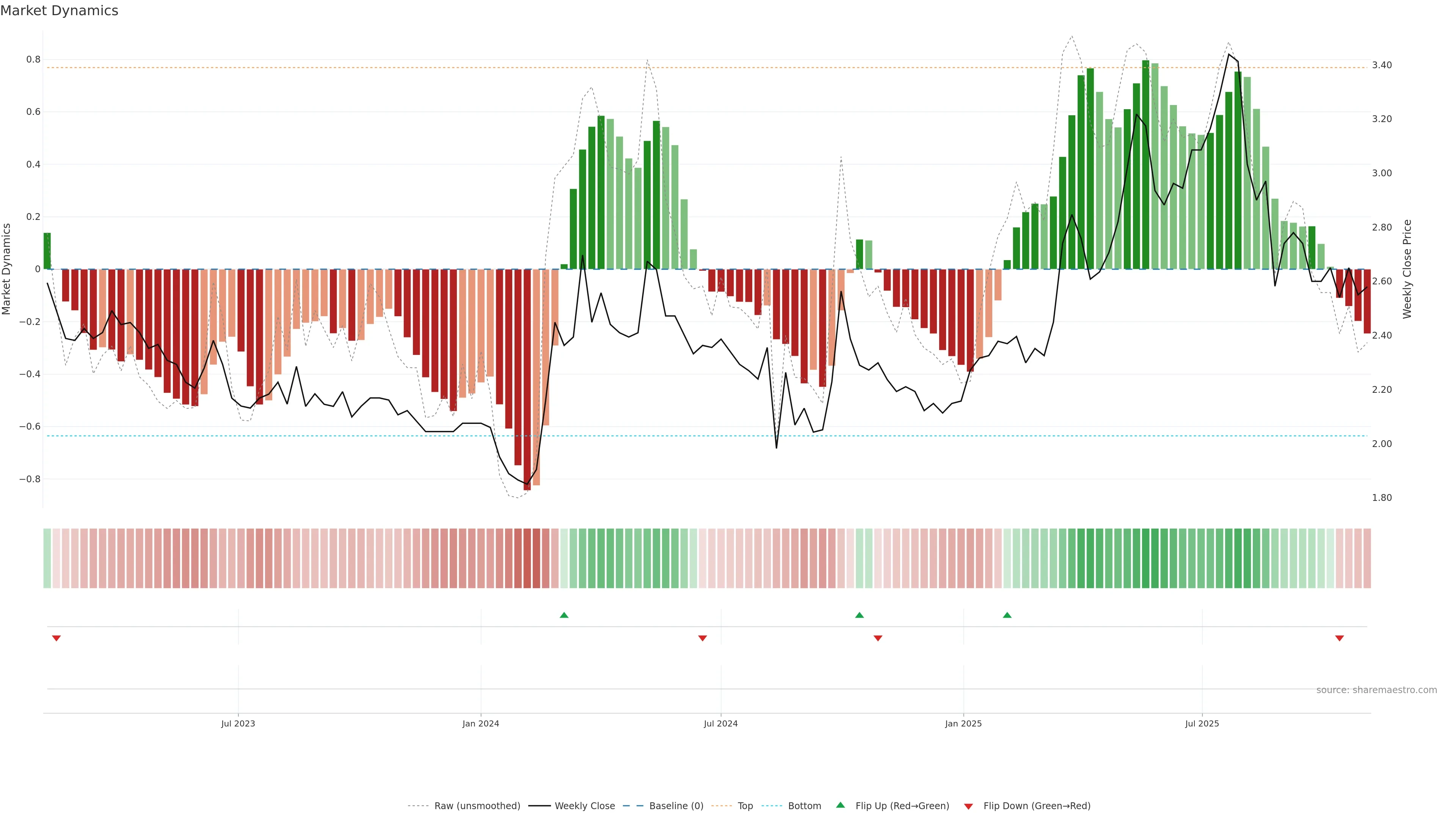Screen dimensions: 1456x819
Task: Click the Flip Up marker nearest Jan 2025
Action: point(1007,615)
